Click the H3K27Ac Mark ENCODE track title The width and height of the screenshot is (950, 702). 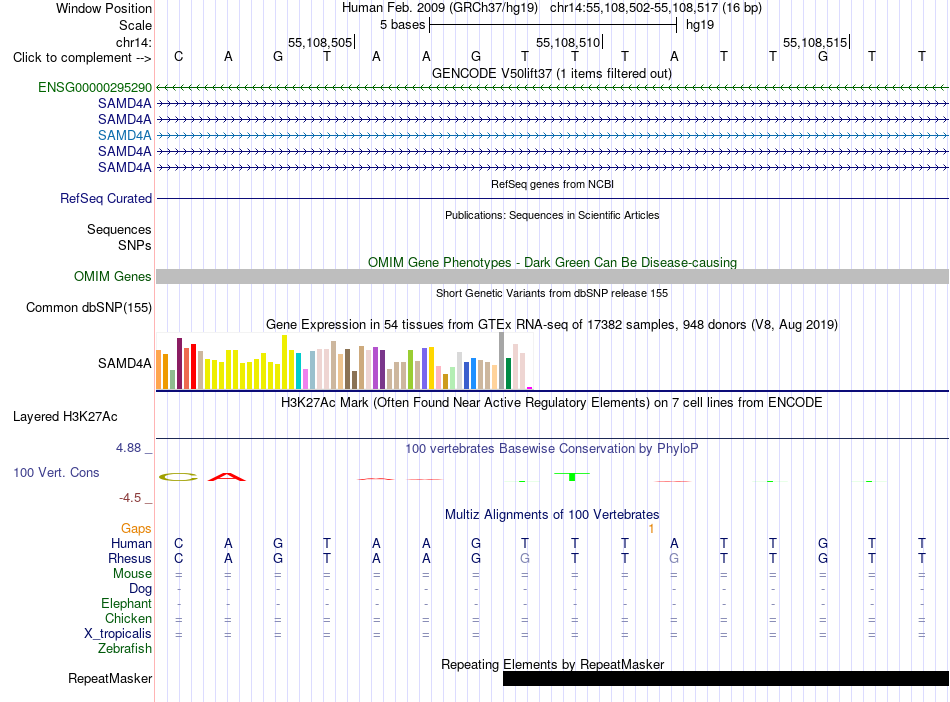pyautogui.click(x=552, y=403)
